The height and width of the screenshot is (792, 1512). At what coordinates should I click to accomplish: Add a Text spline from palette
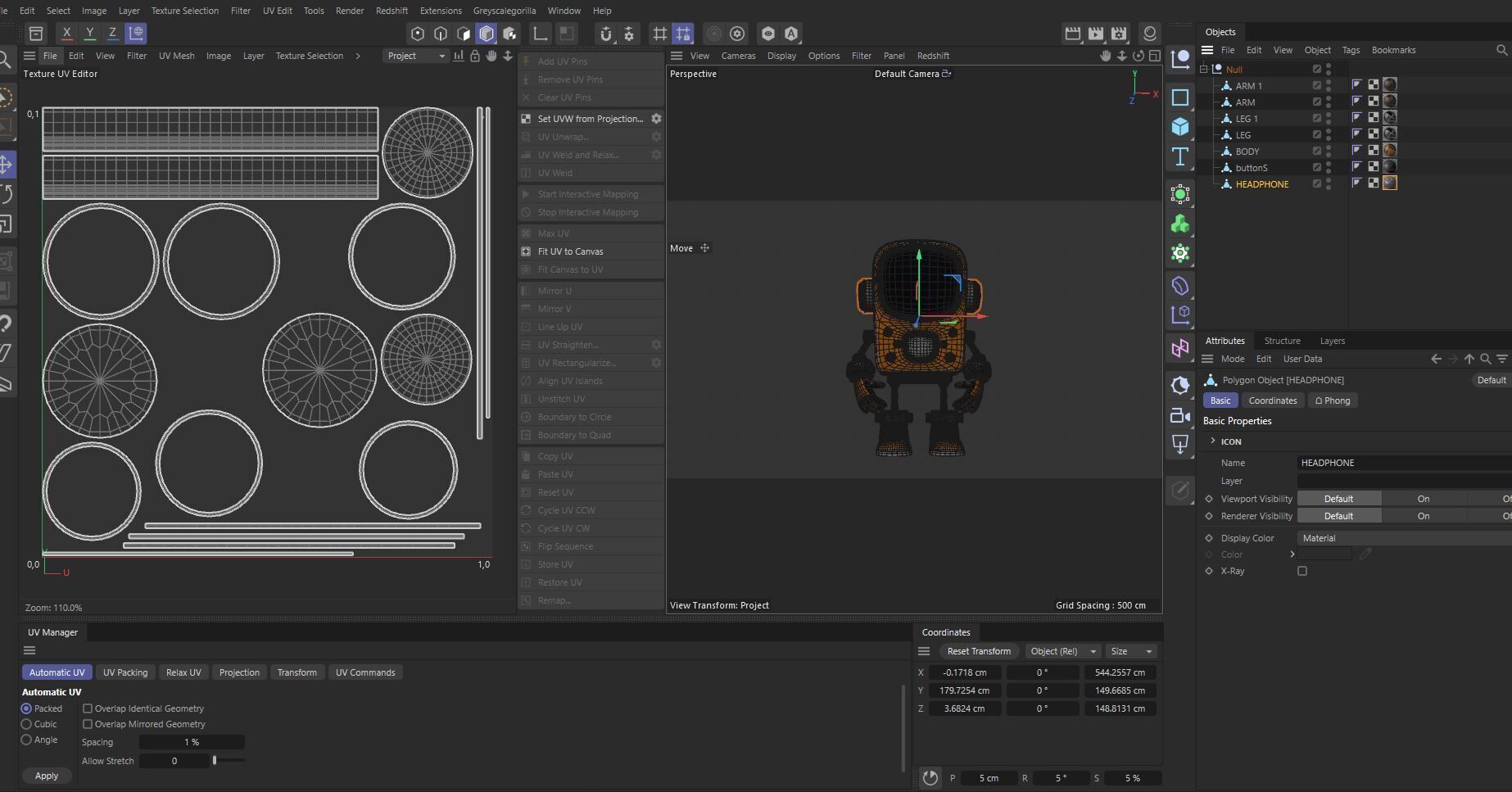(x=1180, y=156)
